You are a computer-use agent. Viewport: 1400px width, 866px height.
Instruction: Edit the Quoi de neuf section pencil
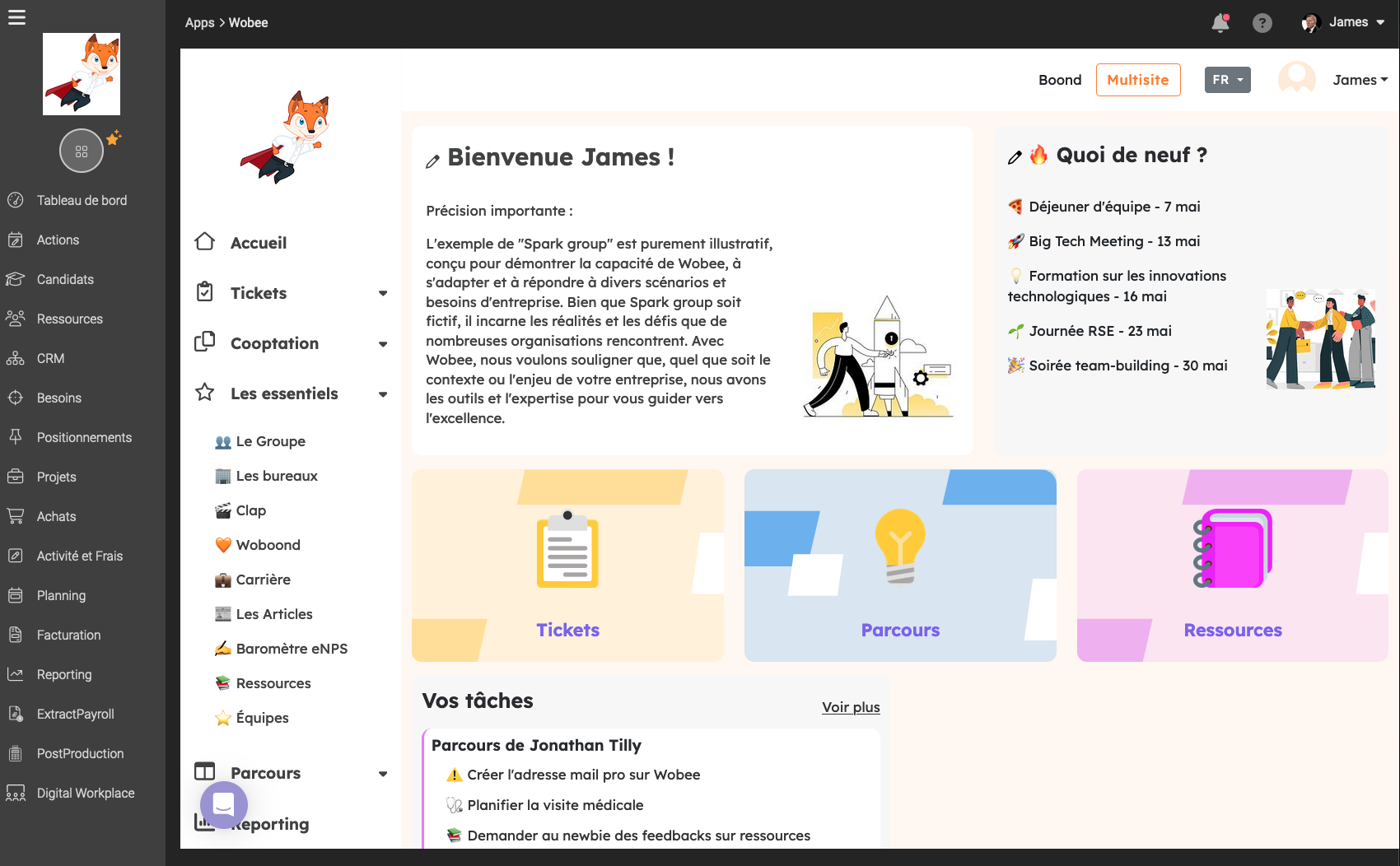(x=1015, y=158)
